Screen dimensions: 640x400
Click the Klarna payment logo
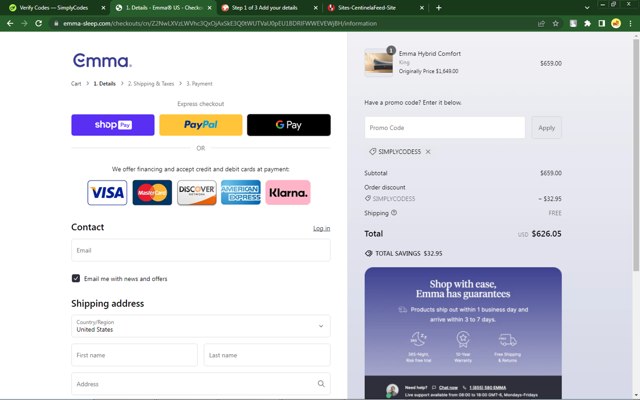point(288,193)
